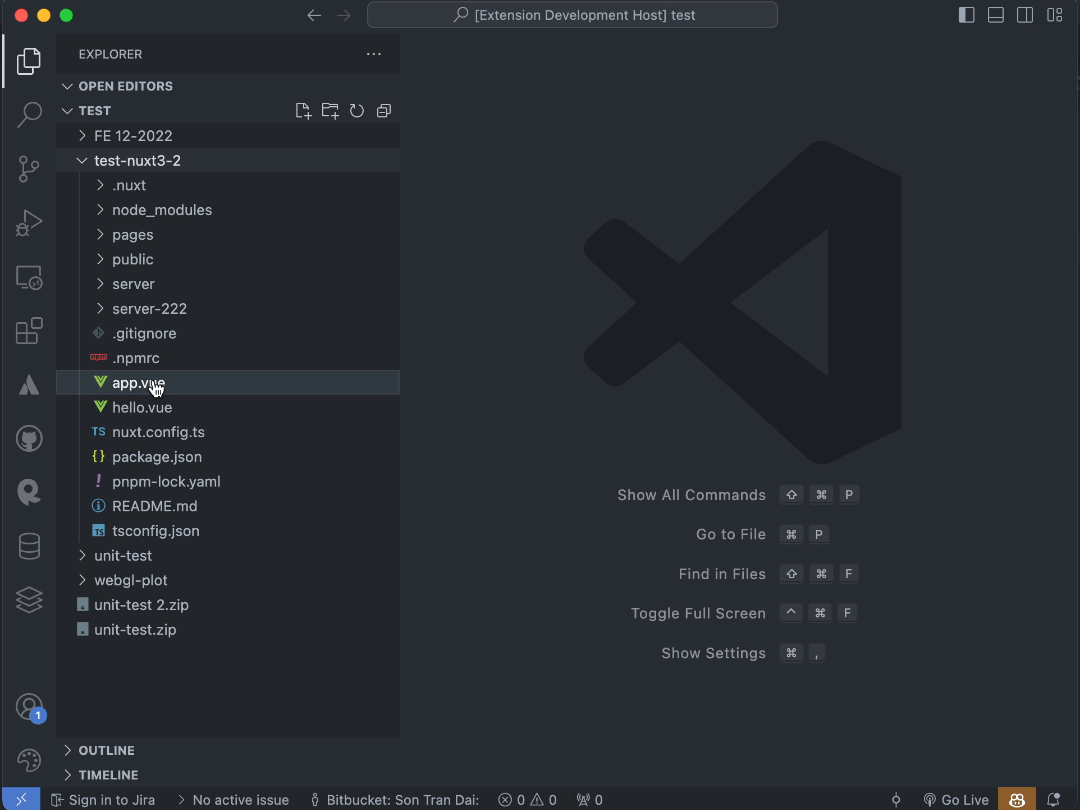Expand the OUTLINE section

pyautogui.click(x=228, y=750)
